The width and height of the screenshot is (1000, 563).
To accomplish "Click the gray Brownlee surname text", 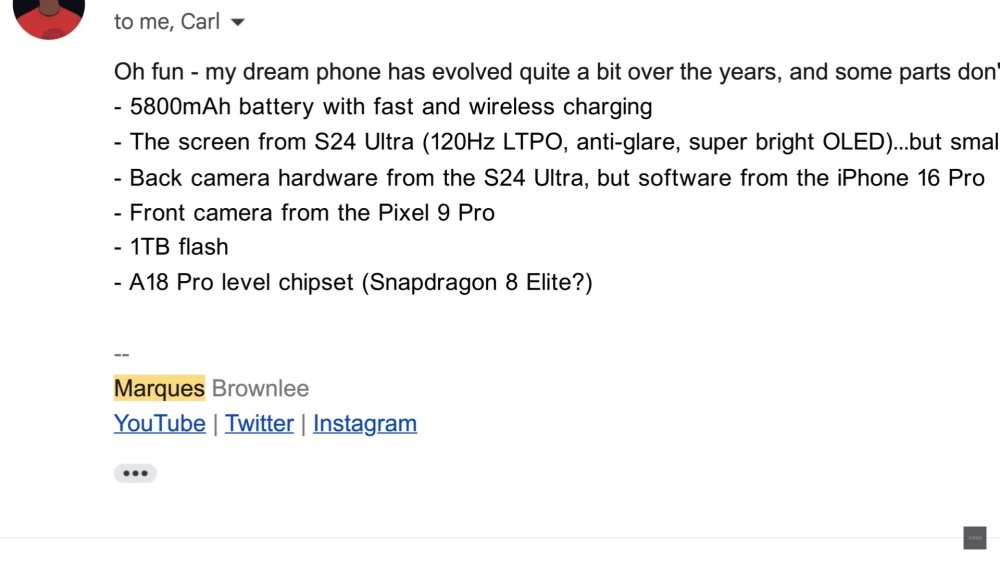I will [x=260, y=388].
